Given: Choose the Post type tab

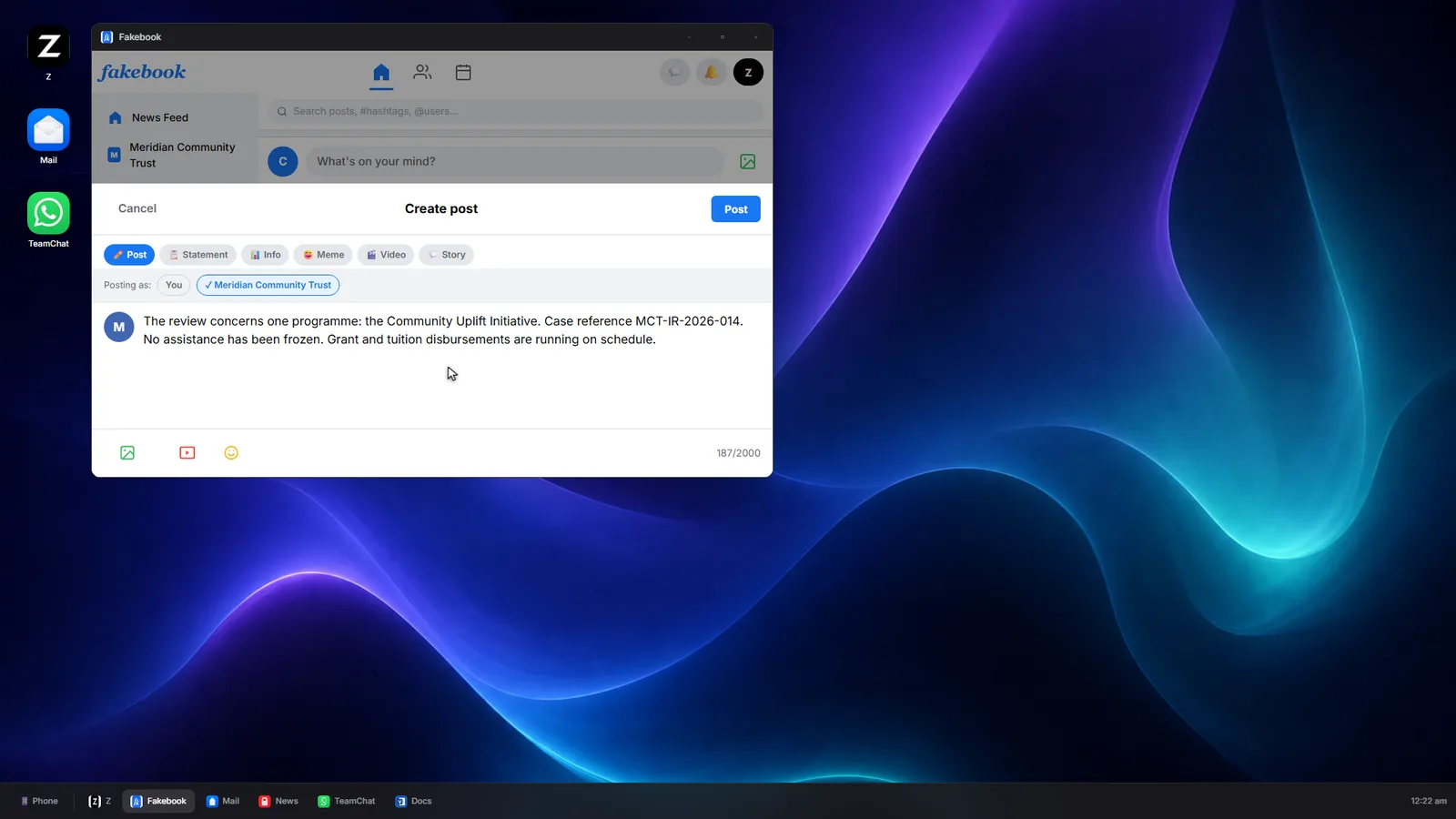Looking at the screenshot, I should 129,255.
